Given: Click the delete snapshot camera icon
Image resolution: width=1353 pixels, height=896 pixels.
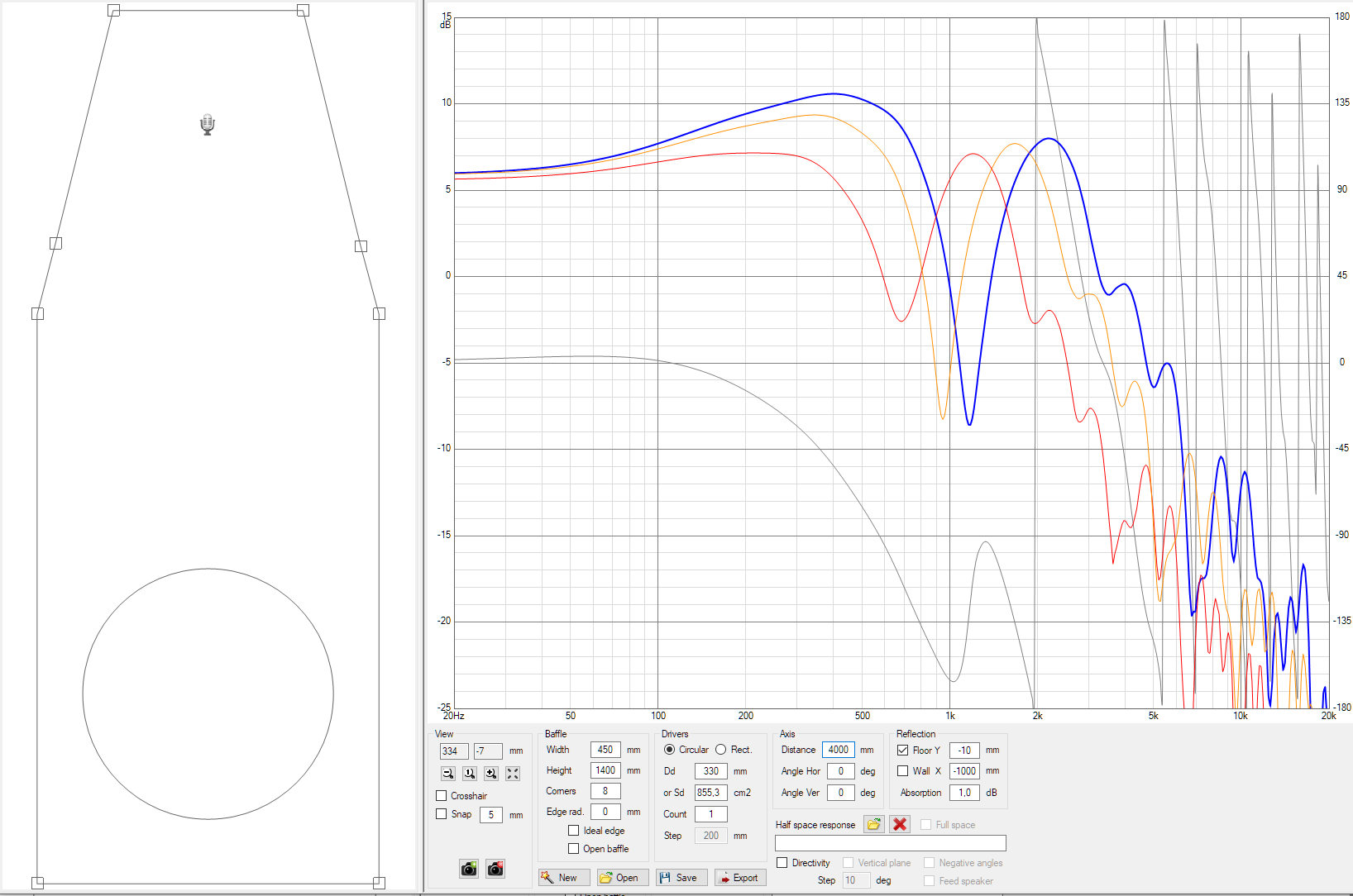Looking at the screenshot, I should point(495,868).
